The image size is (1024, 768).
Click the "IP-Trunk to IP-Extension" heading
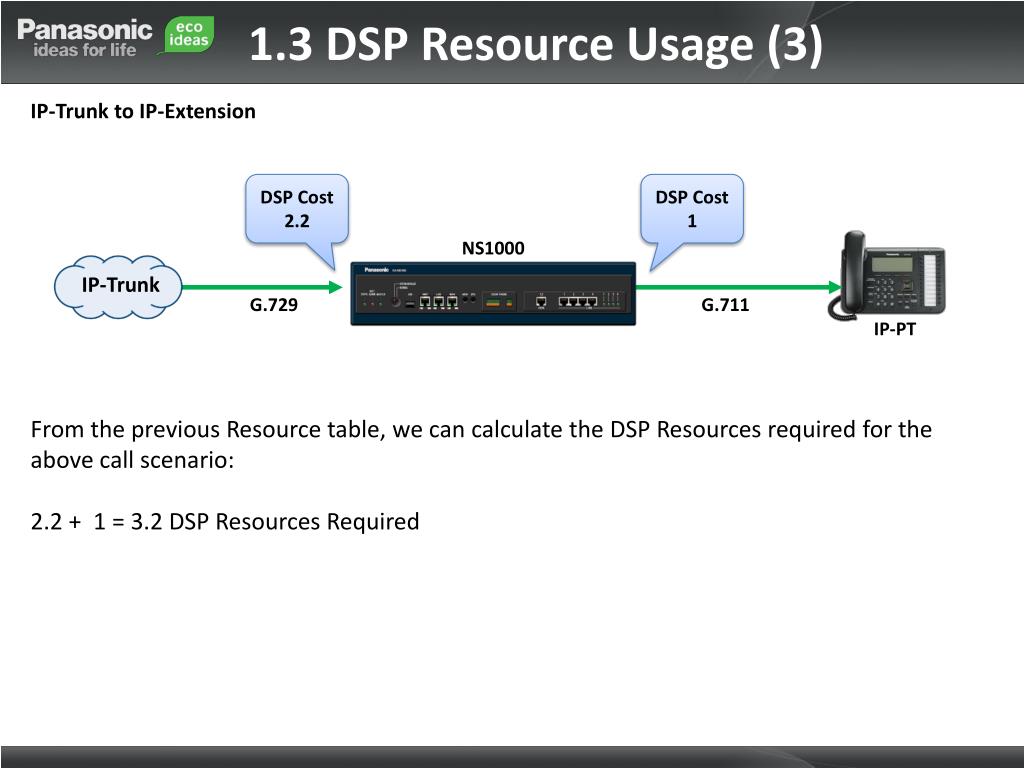coord(143,111)
